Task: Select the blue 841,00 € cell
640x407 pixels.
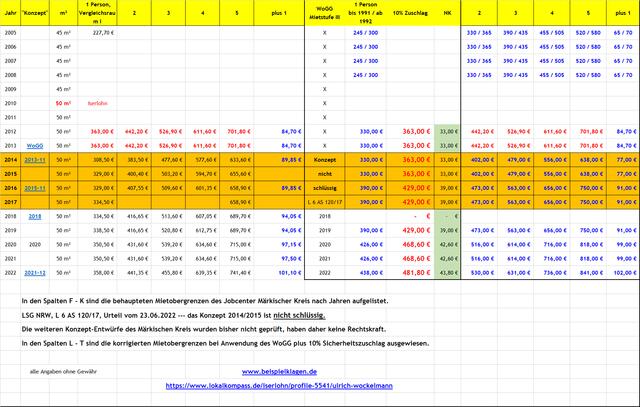Action: (588, 273)
